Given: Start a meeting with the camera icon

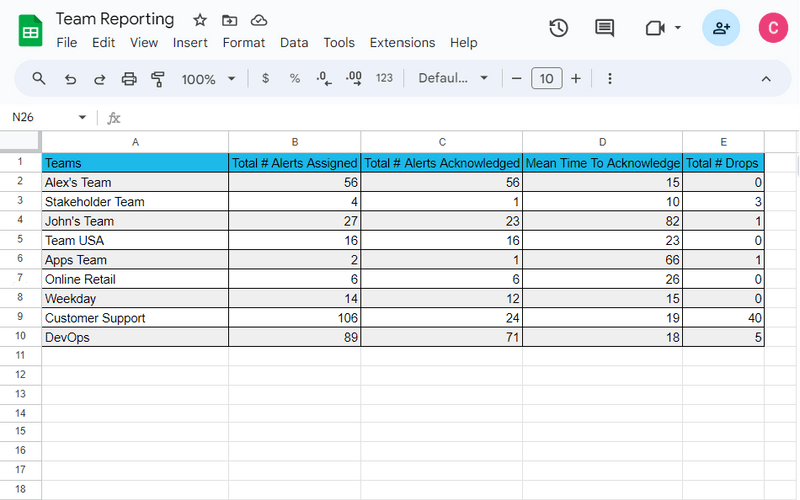Looking at the screenshot, I should (655, 28).
